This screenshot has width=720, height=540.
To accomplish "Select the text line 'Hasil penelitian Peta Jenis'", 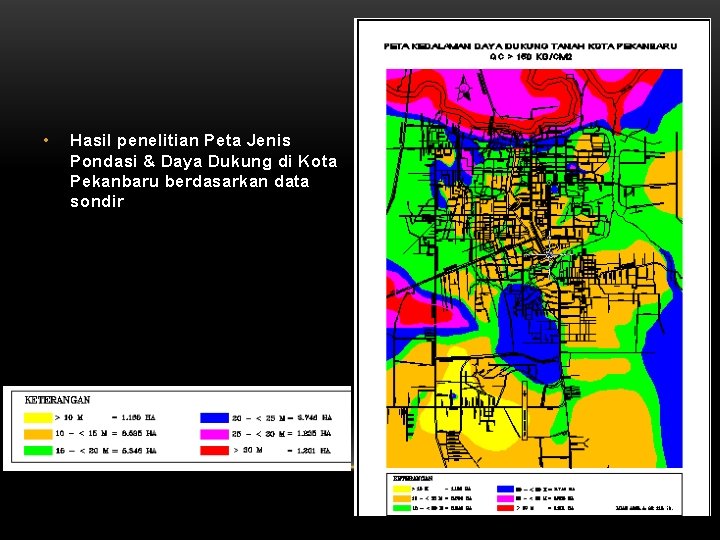I will tap(180, 140).
